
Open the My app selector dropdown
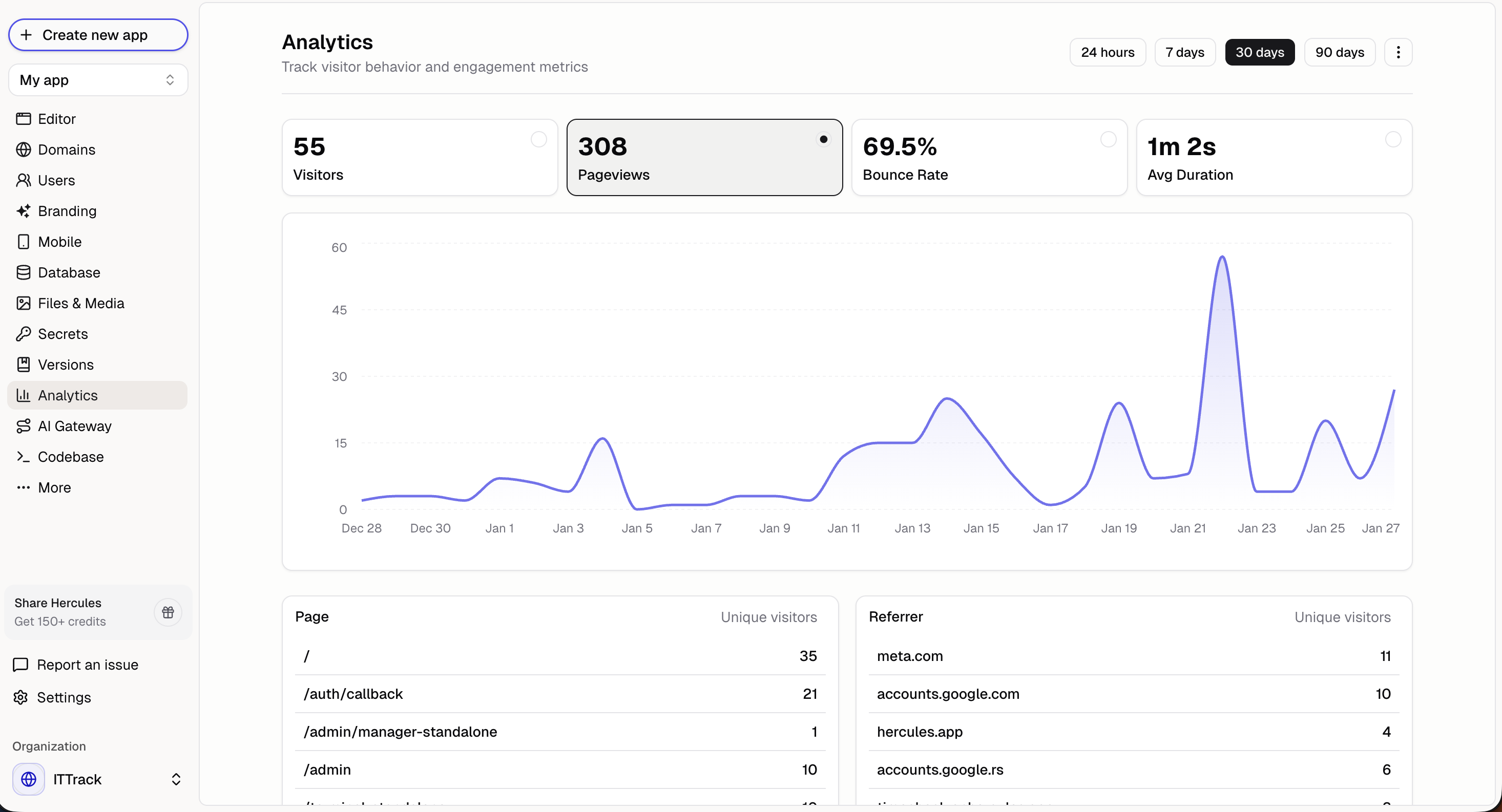click(x=98, y=80)
